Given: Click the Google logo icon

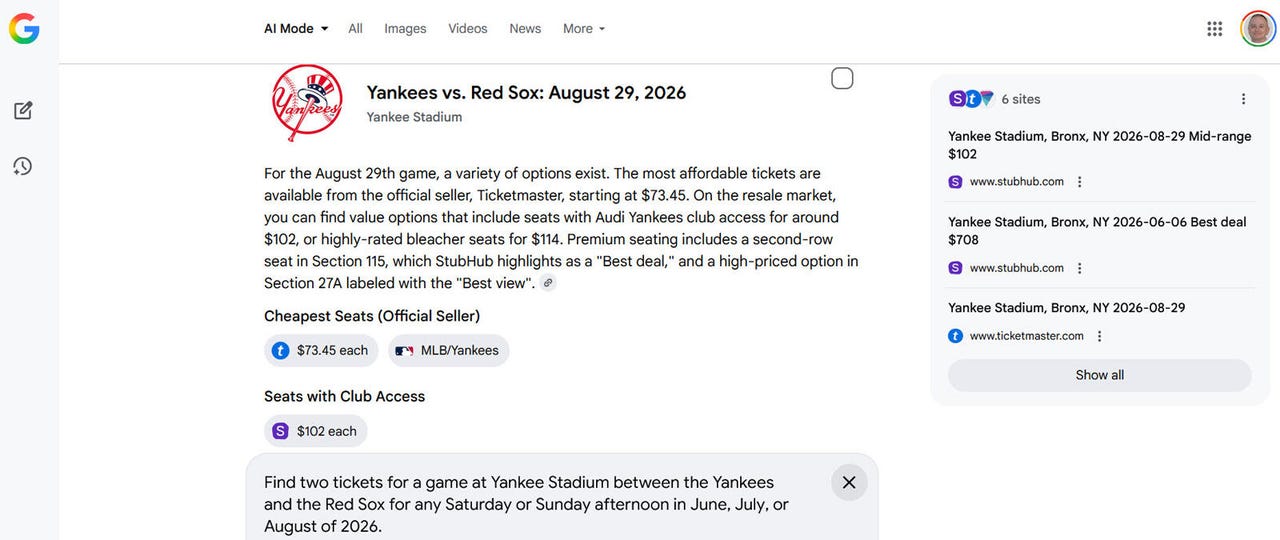Looking at the screenshot, I should [24, 29].
